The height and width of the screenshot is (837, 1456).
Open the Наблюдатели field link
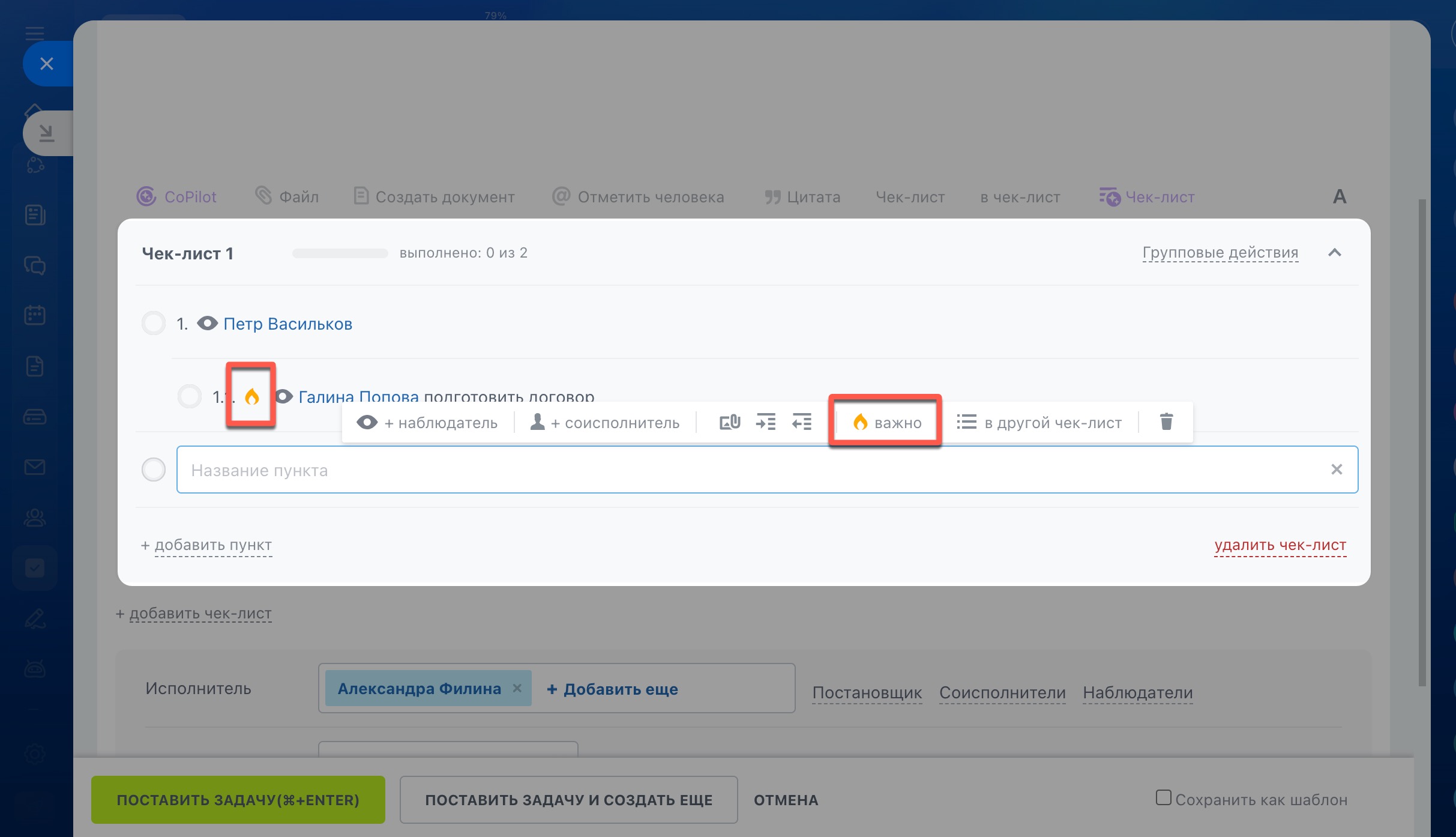tap(1138, 693)
